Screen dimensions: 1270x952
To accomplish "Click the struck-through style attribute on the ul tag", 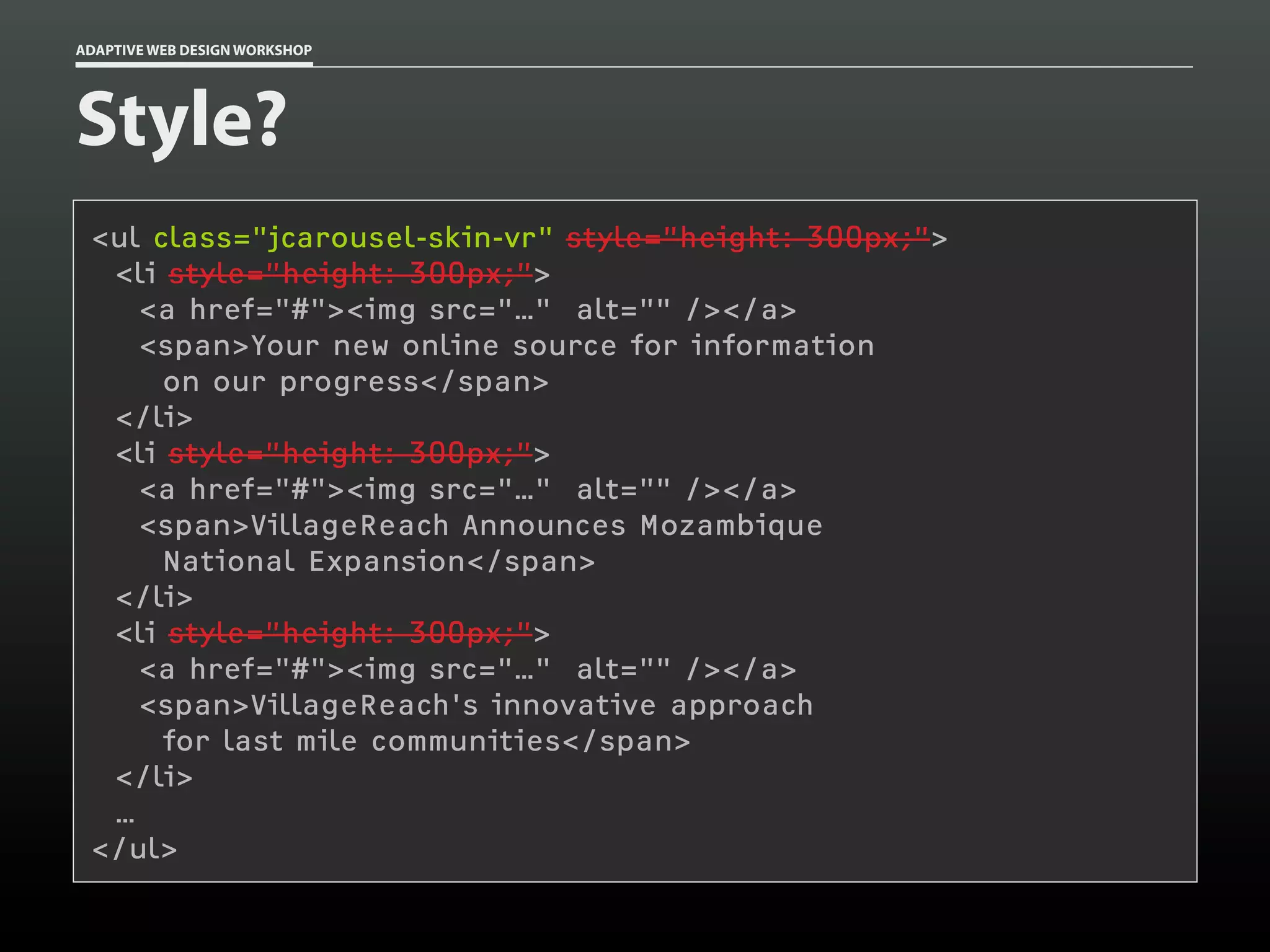I will click(748, 238).
